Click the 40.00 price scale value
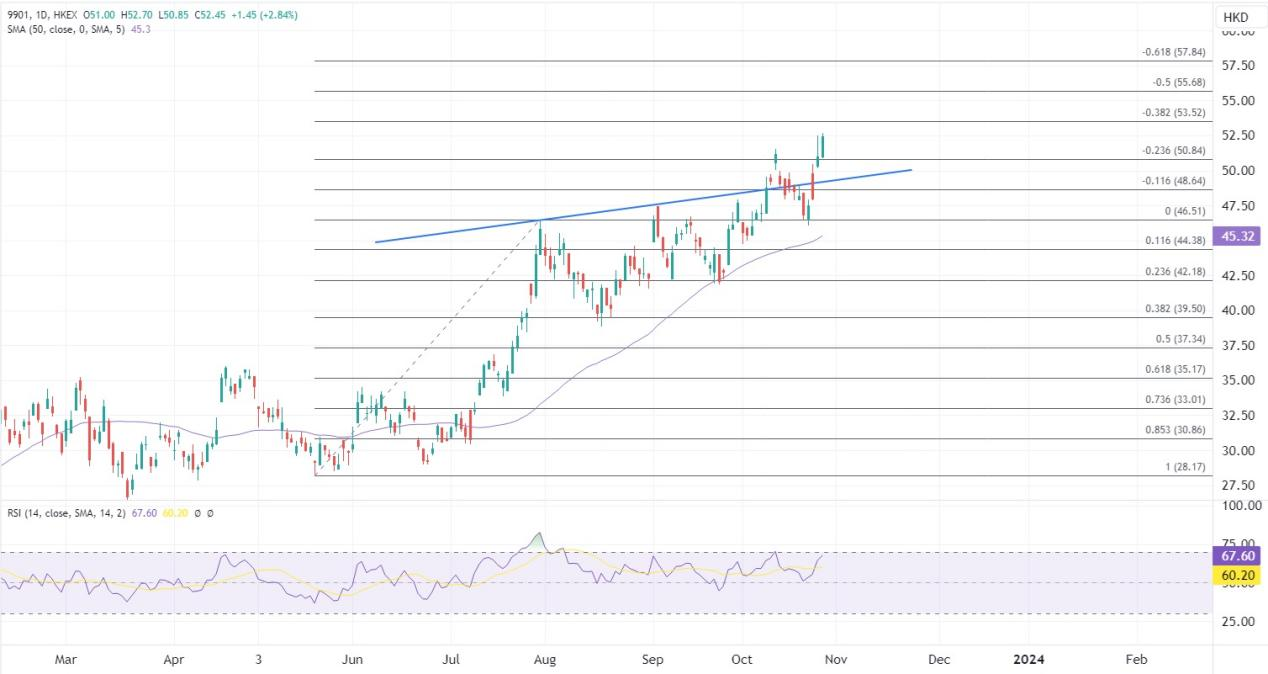The width and height of the screenshot is (1268, 674). point(1239,311)
